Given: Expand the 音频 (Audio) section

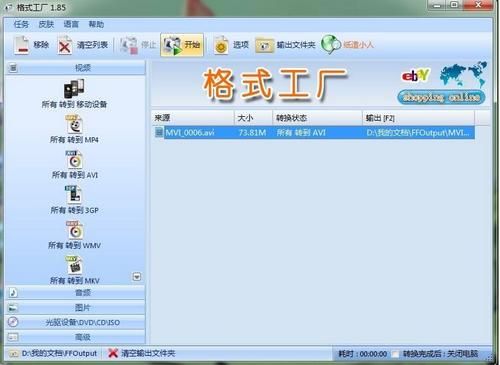Looking at the screenshot, I should click(x=75, y=293).
